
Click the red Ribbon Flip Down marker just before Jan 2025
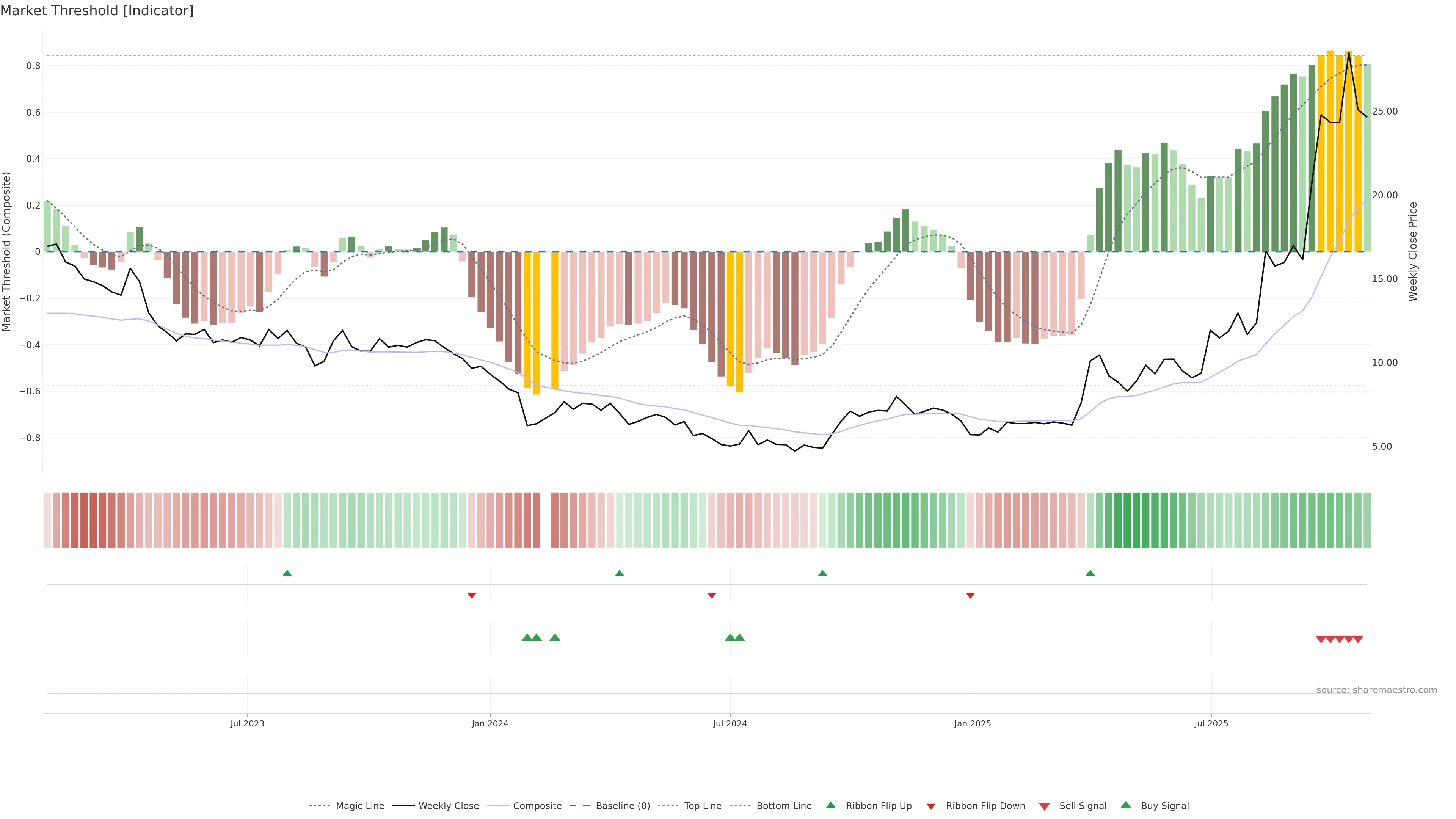click(x=970, y=595)
